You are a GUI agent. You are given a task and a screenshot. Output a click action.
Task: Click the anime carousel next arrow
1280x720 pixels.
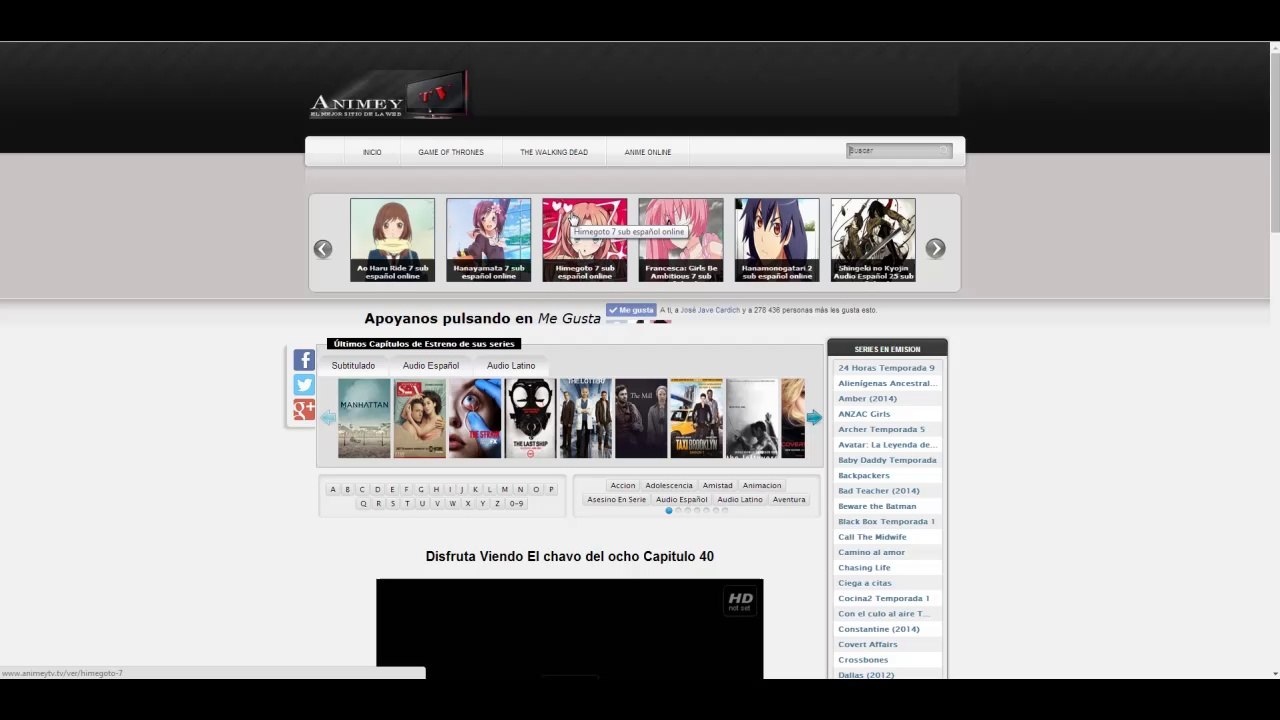tap(935, 249)
